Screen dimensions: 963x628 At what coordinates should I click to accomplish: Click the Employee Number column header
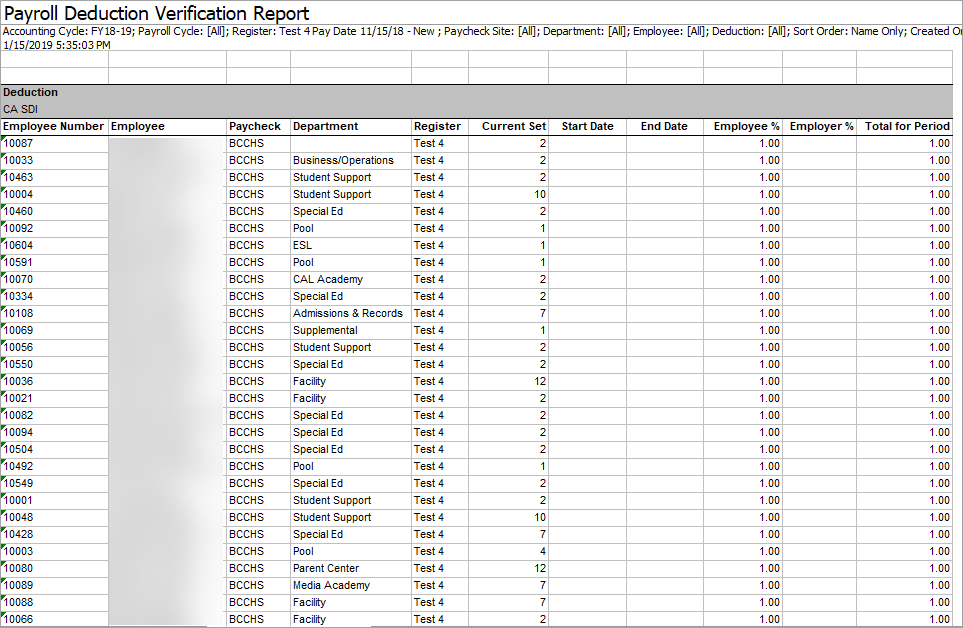coord(53,127)
